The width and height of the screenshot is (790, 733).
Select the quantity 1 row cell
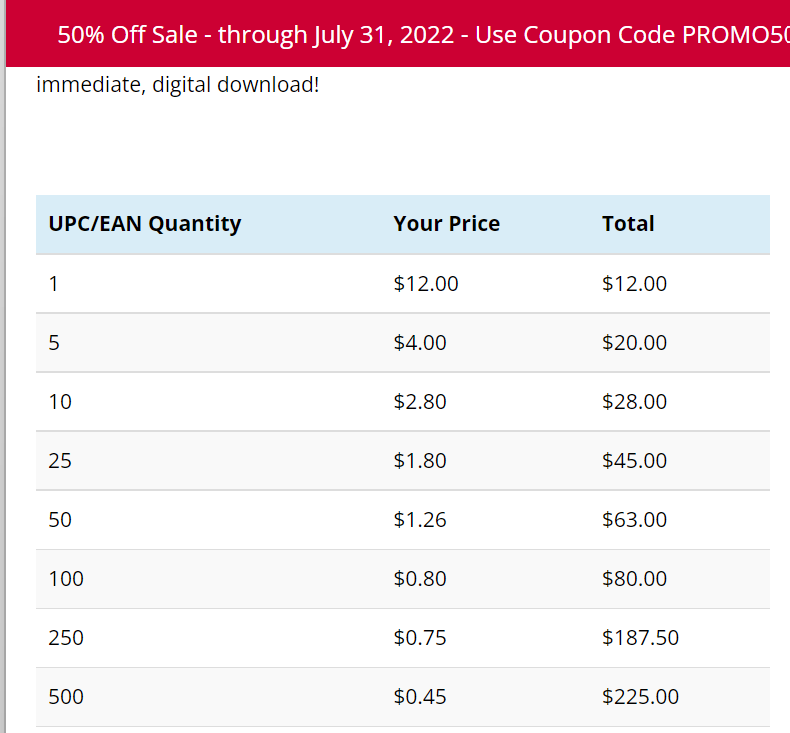(x=54, y=284)
